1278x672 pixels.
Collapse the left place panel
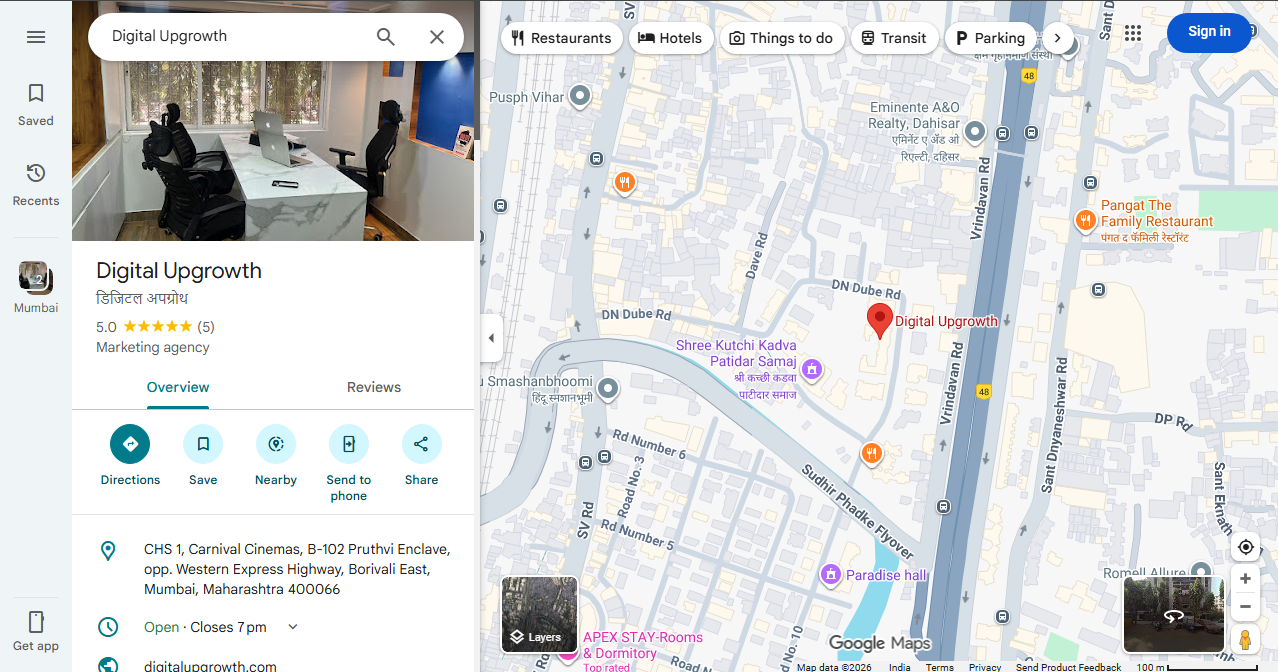click(491, 338)
